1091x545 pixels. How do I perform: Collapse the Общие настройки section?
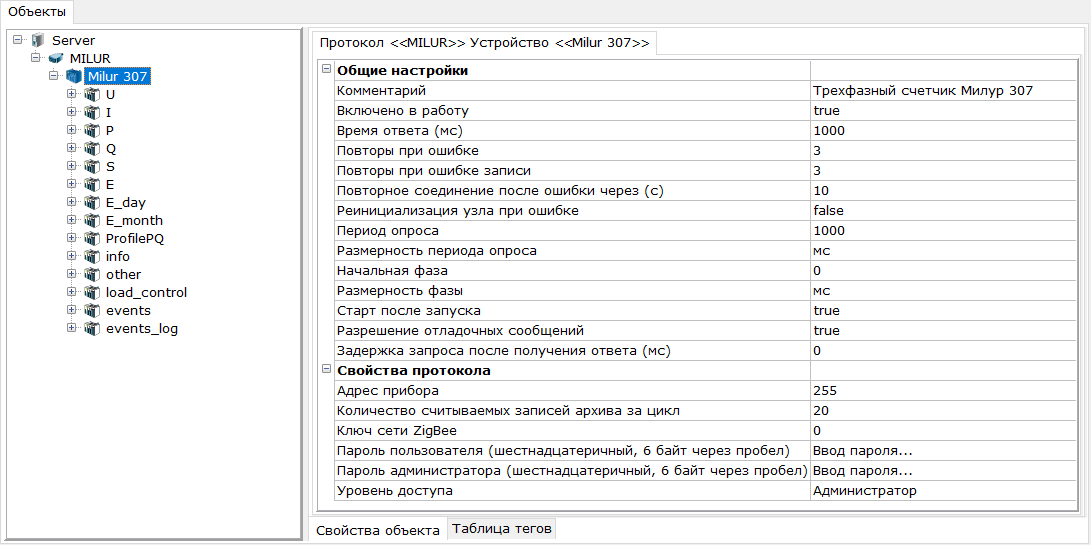click(x=326, y=70)
